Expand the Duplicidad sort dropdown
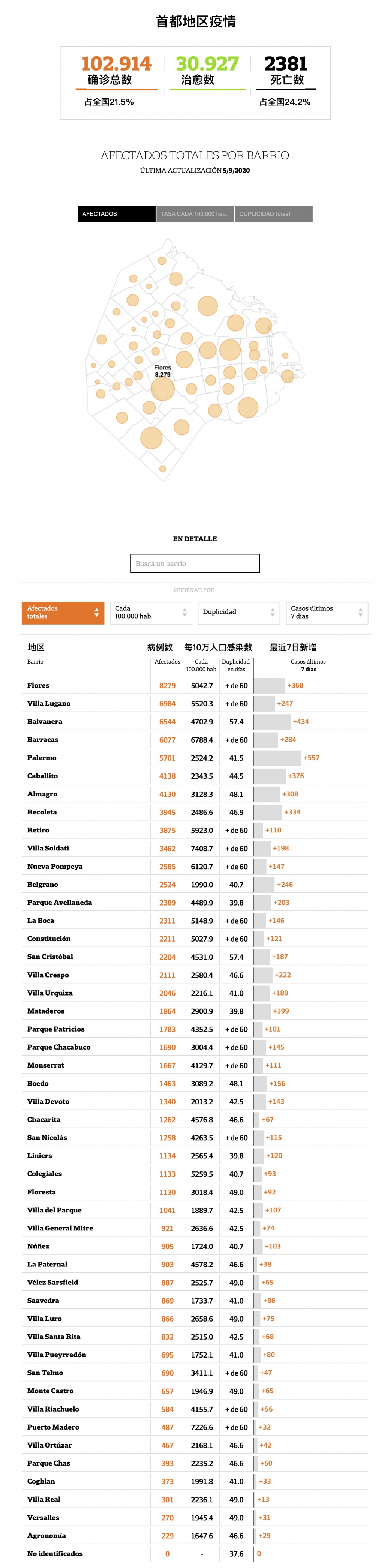The image size is (384, 1568). [x=238, y=612]
